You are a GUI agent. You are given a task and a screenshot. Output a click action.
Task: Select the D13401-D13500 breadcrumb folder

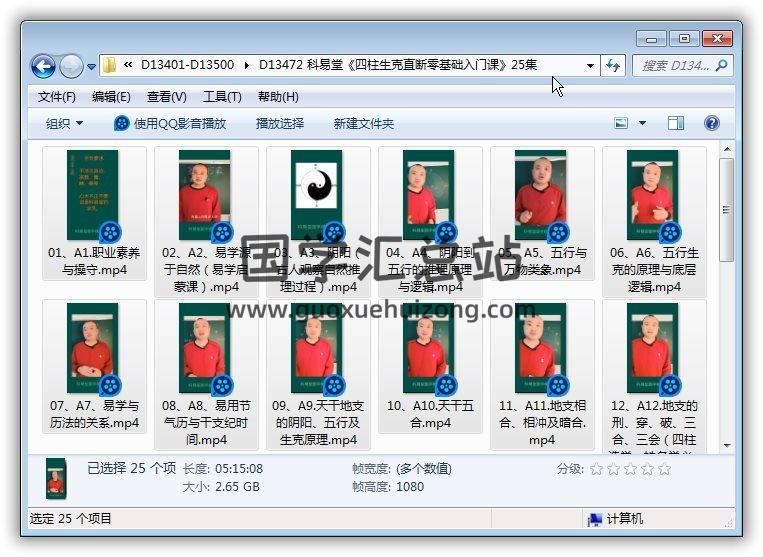(187, 65)
